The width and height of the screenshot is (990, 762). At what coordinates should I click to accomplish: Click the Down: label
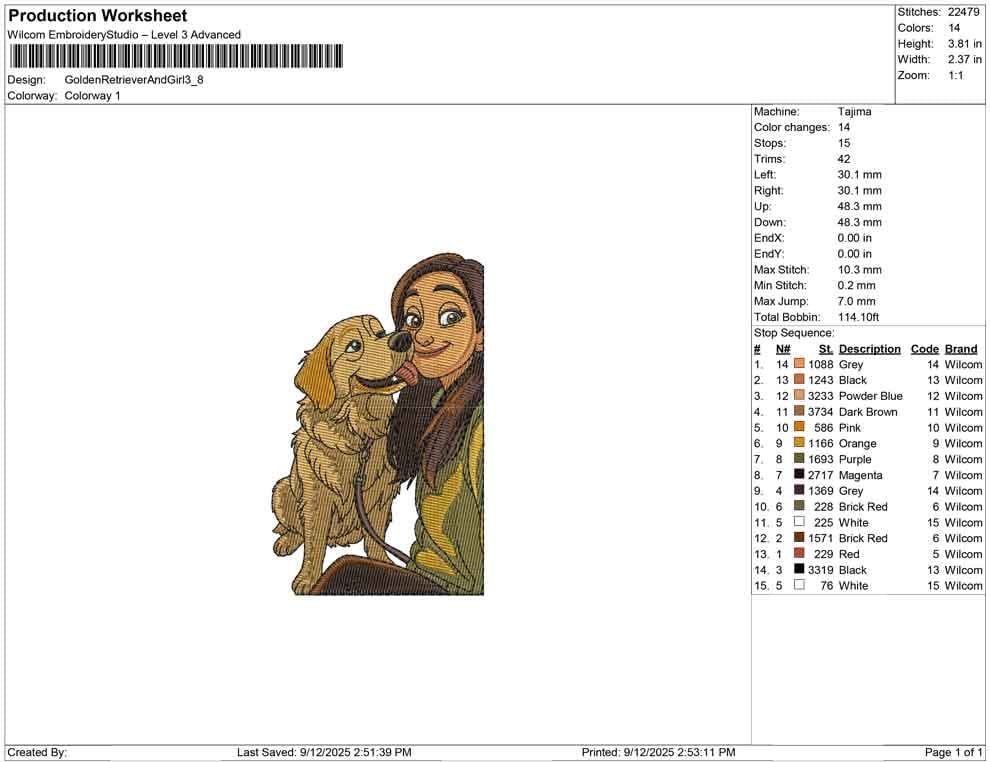click(770, 222)
